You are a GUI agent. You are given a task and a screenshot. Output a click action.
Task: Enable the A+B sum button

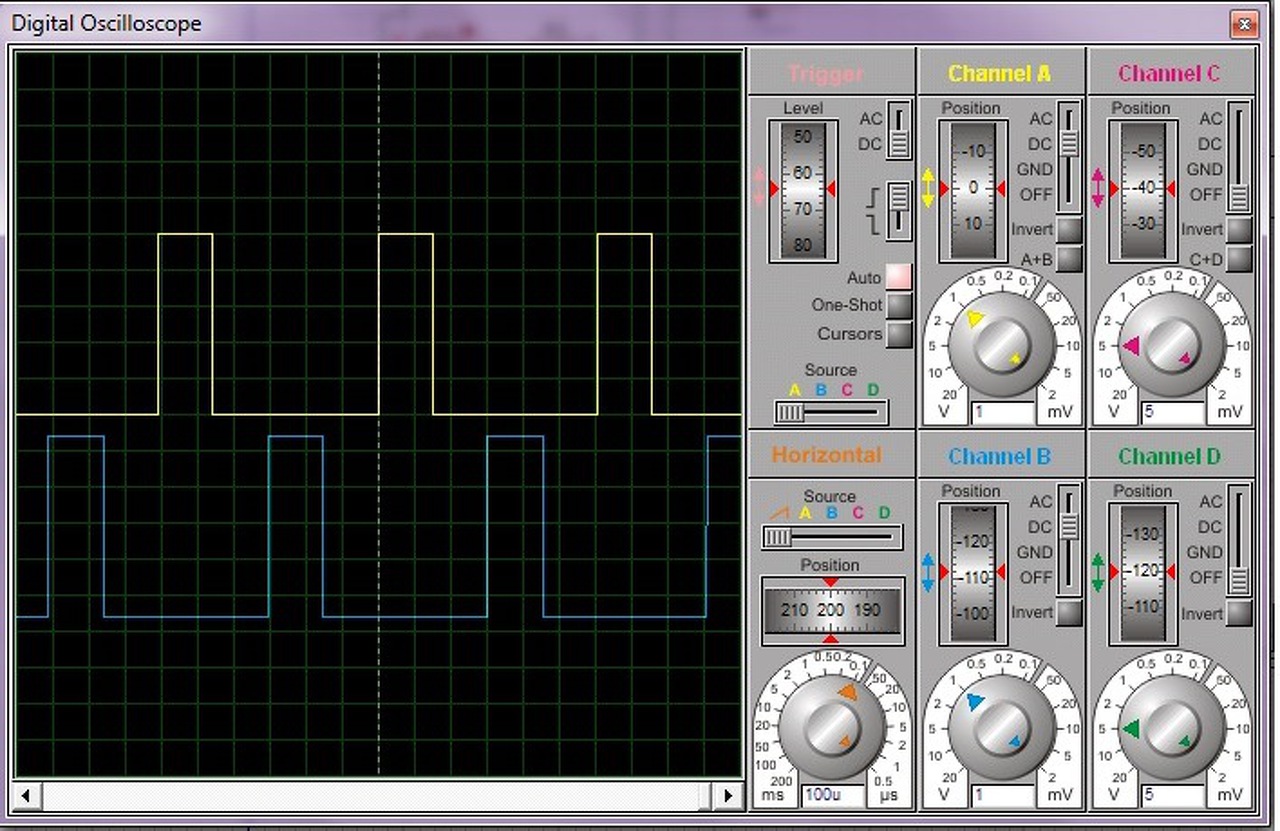pyautogui.click(x=1069, y=259)
